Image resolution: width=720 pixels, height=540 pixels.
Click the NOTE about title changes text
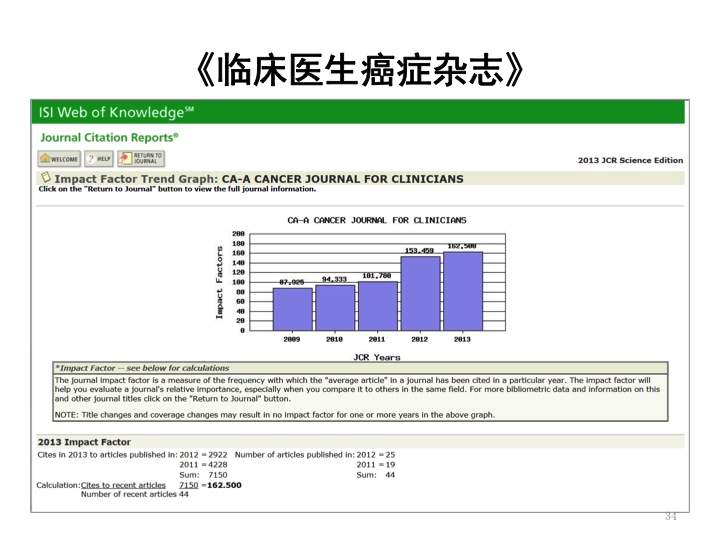(x=275, y=415)
